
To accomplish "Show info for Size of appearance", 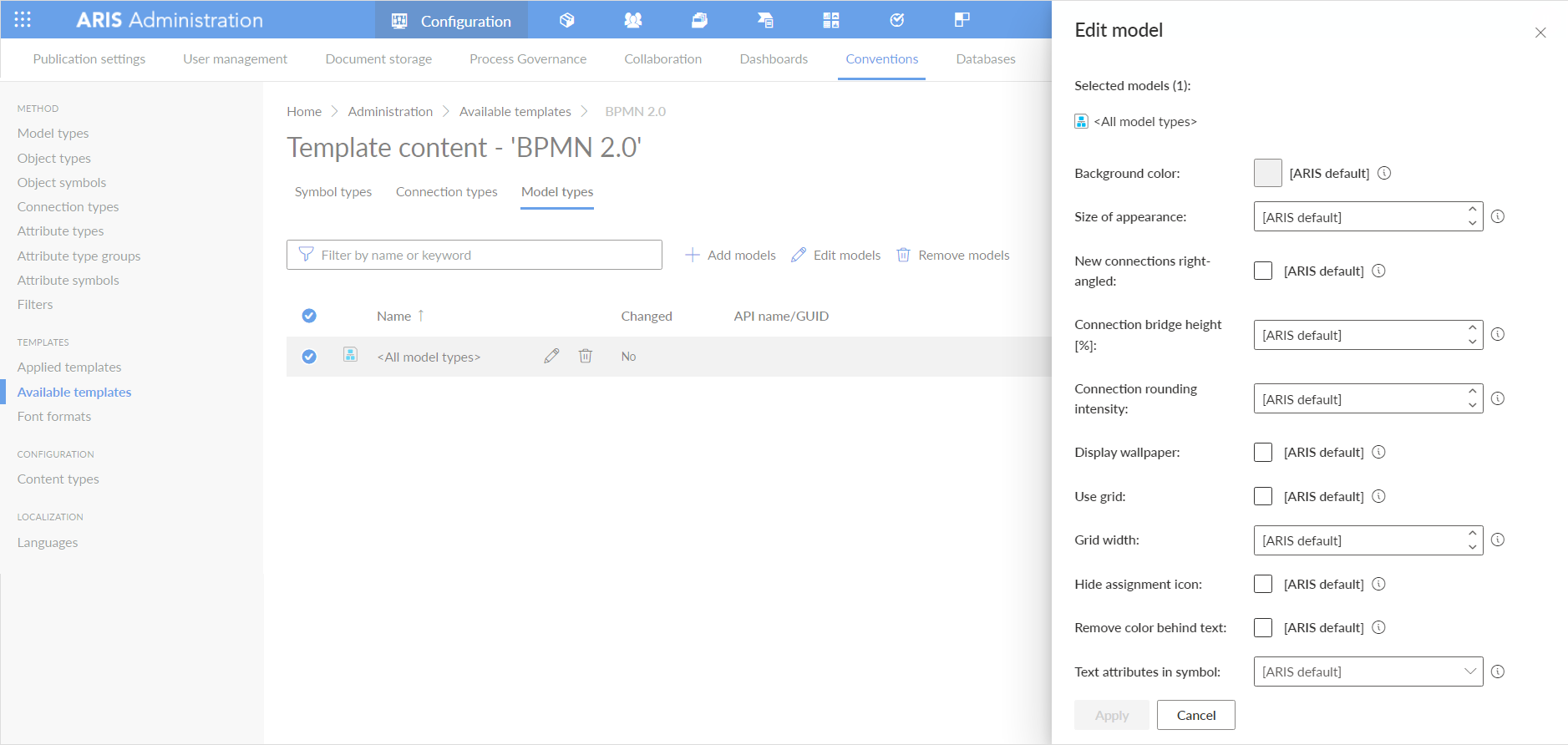I will coord(1498,216).
